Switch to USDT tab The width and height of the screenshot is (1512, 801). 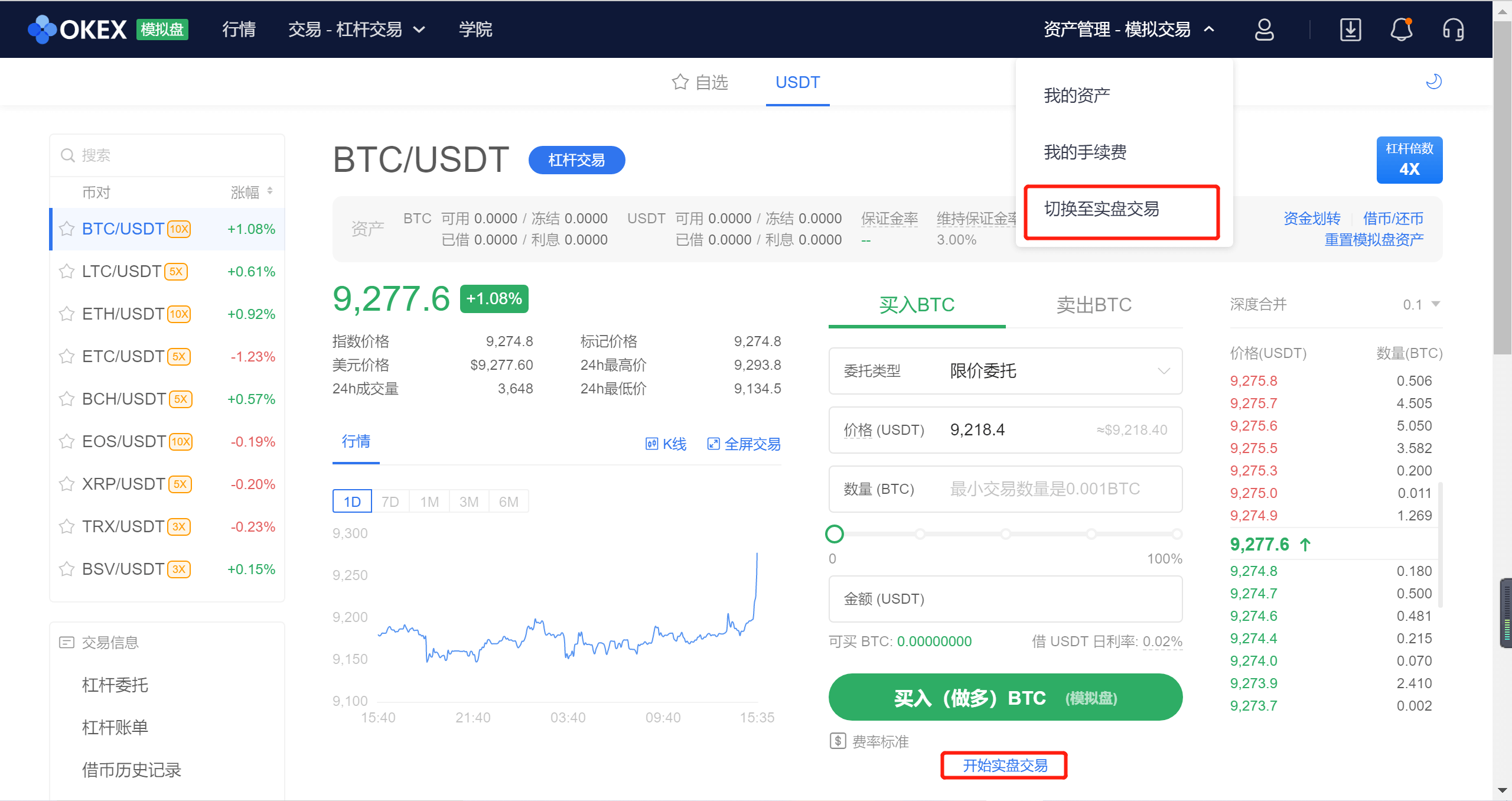pos(797,82)
